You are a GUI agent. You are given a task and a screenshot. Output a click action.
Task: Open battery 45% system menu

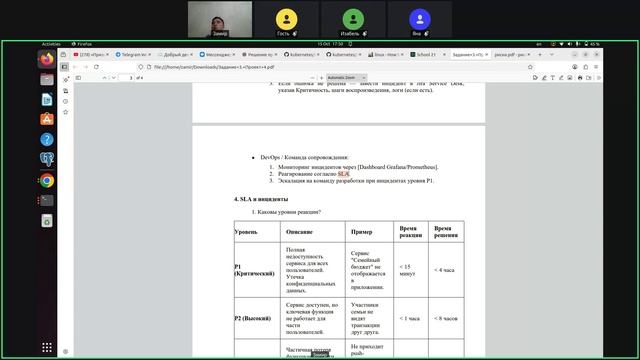coord(592,44)
